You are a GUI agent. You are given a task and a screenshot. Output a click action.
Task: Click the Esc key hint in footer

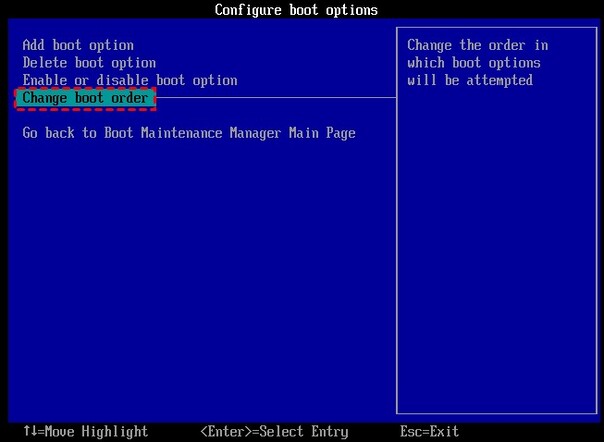[x=411, y=432]
